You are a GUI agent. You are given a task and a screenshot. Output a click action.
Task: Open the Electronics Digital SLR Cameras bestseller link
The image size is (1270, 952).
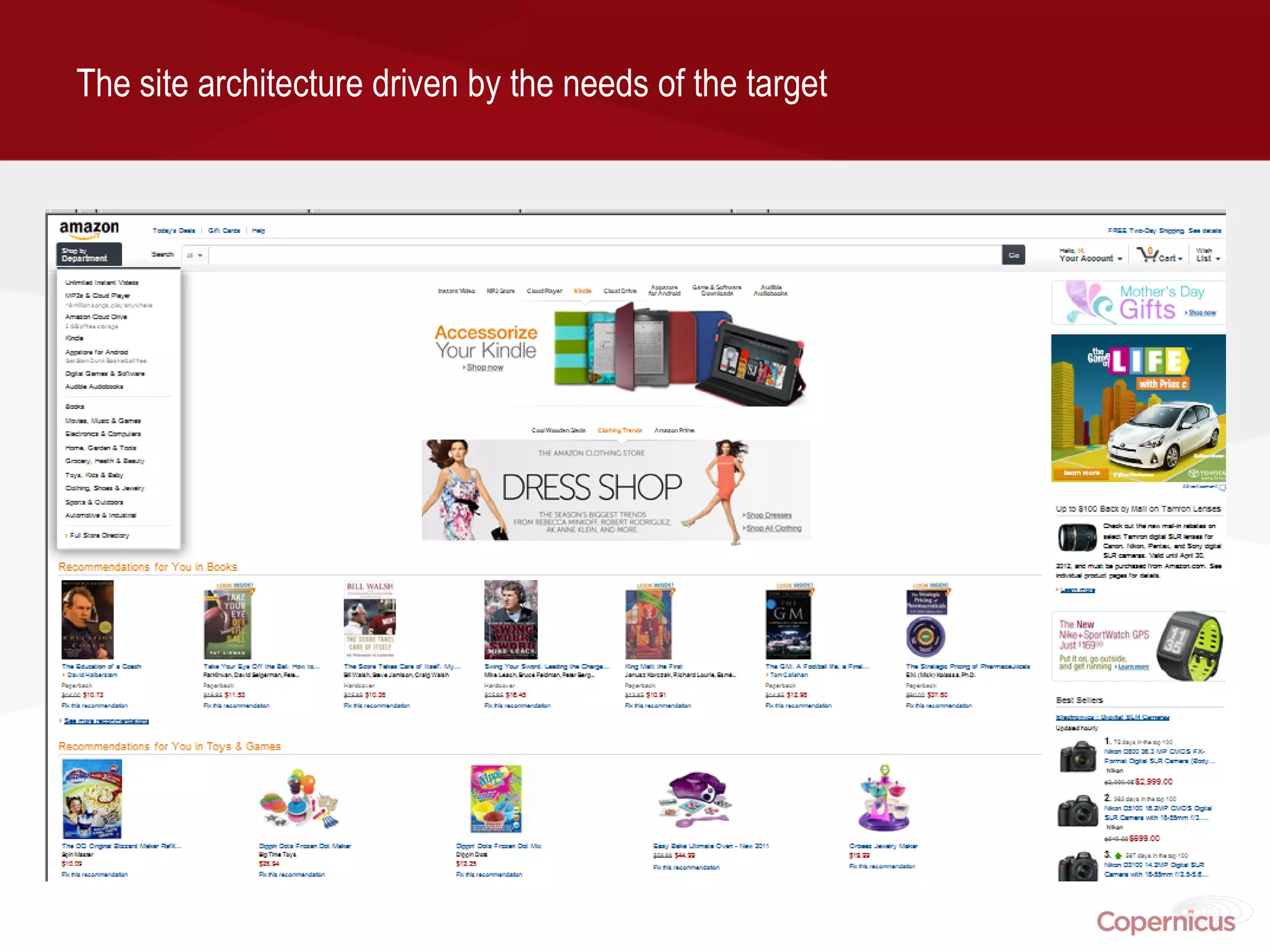pos(1112,718)
